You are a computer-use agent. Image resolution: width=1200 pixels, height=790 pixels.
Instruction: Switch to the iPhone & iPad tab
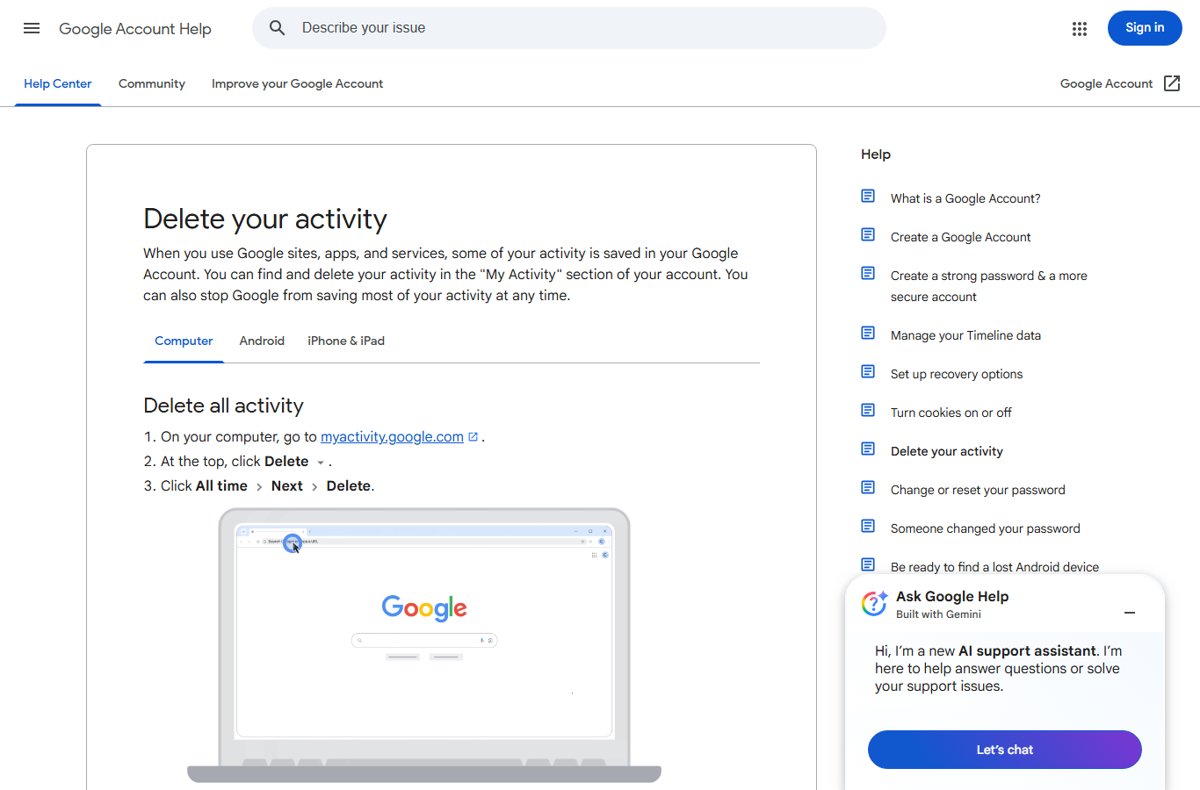click(346, 341)
